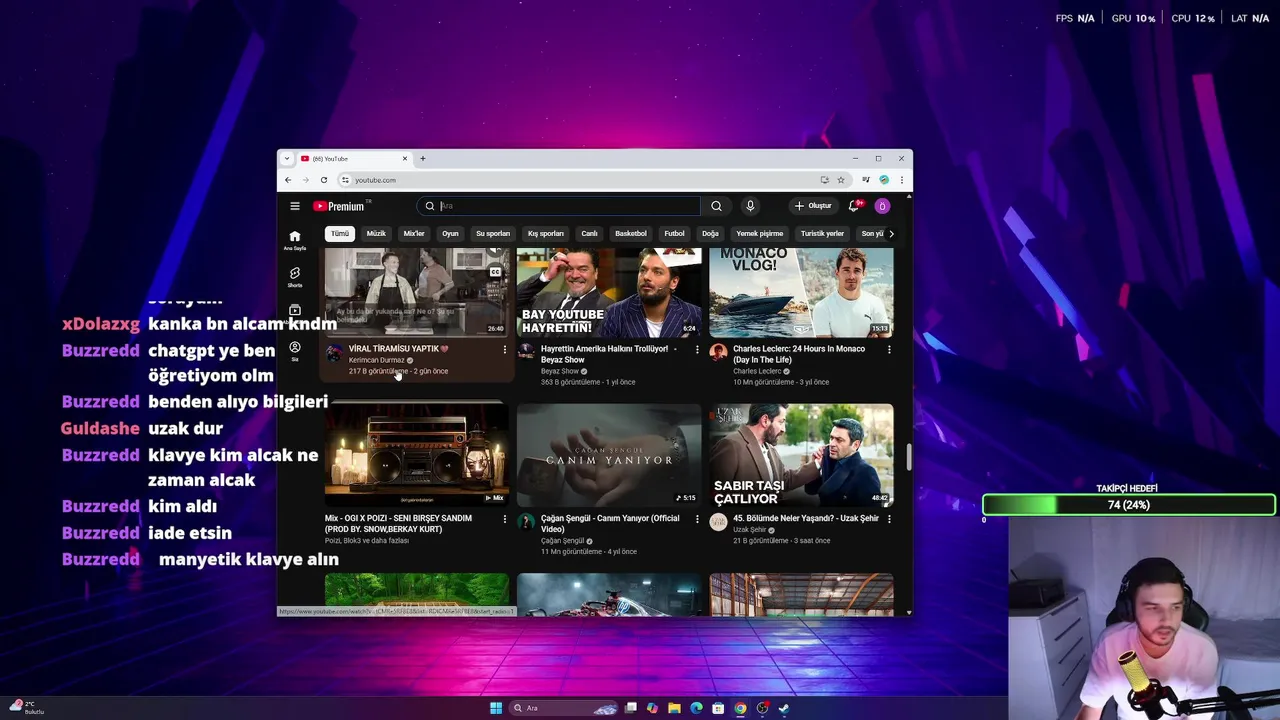Go to Ana Sayfa in the sidebar
This screenshot has height=720, width=1280.
tap(295, 240)
